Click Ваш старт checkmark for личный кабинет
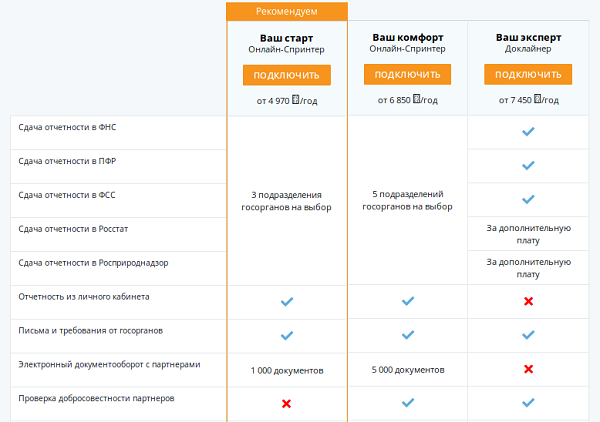The image size is (600, 422). click(286, 301)
